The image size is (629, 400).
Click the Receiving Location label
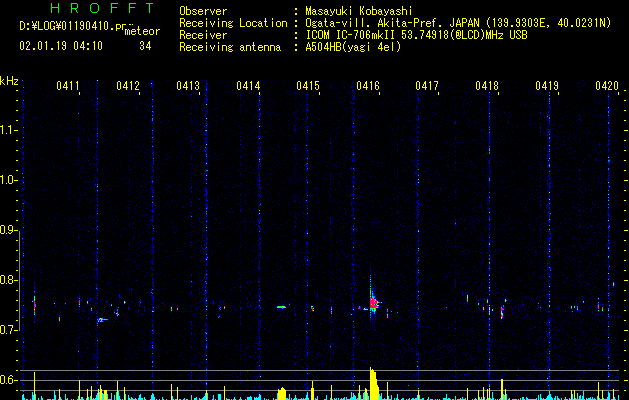pyautogui.click(x=233, y=23)
